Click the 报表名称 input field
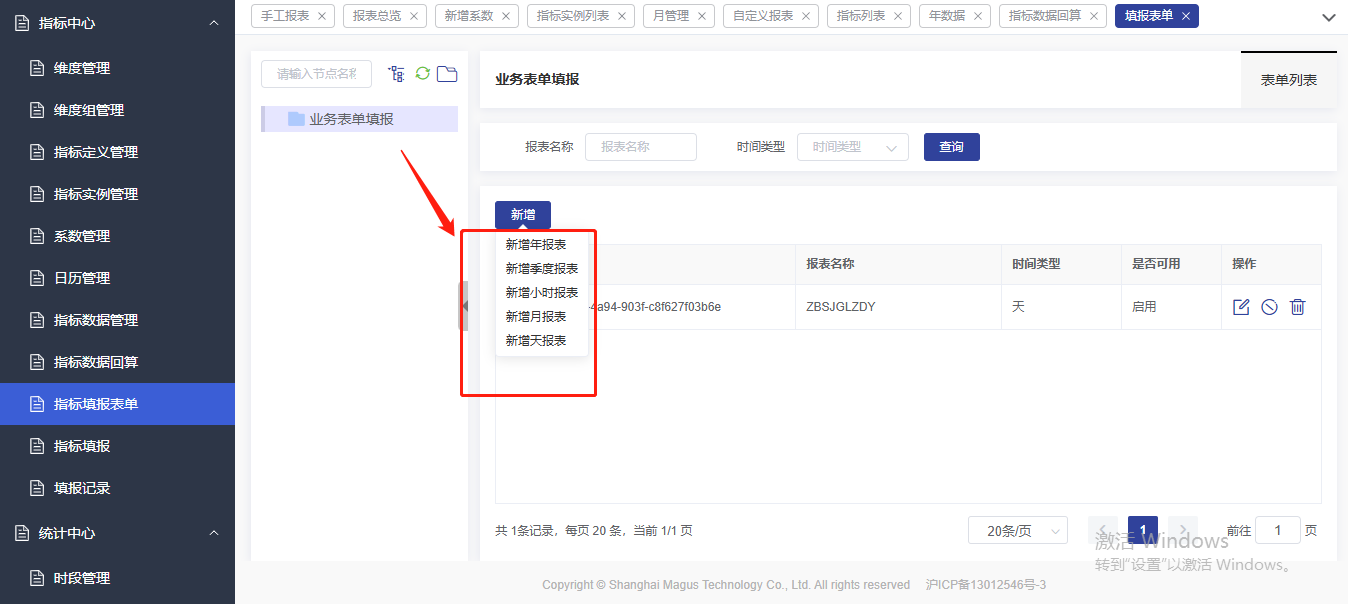The width and height of the screenshot is (1348, 604). point(640,147)
